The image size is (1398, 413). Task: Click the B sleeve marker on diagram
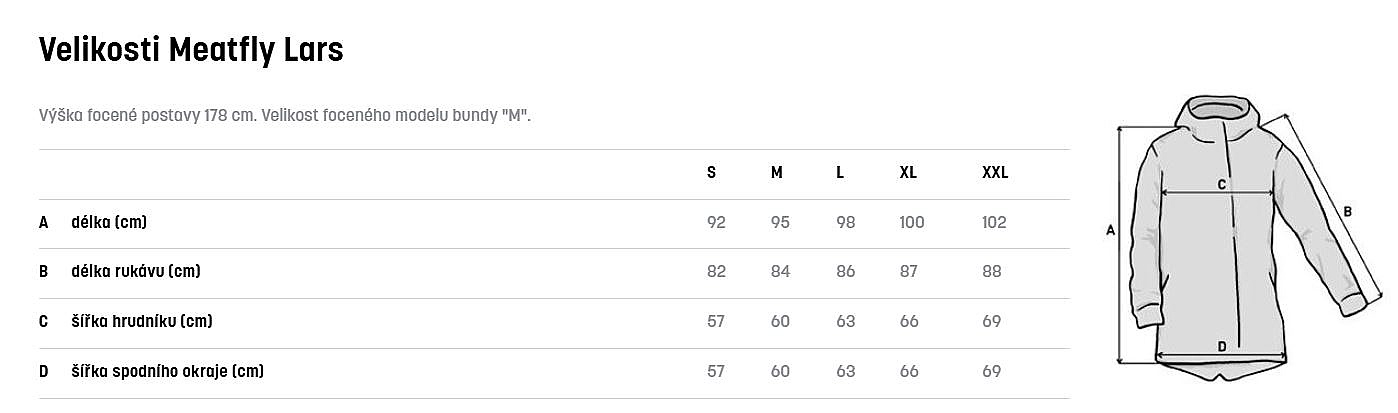(1348, 211)
